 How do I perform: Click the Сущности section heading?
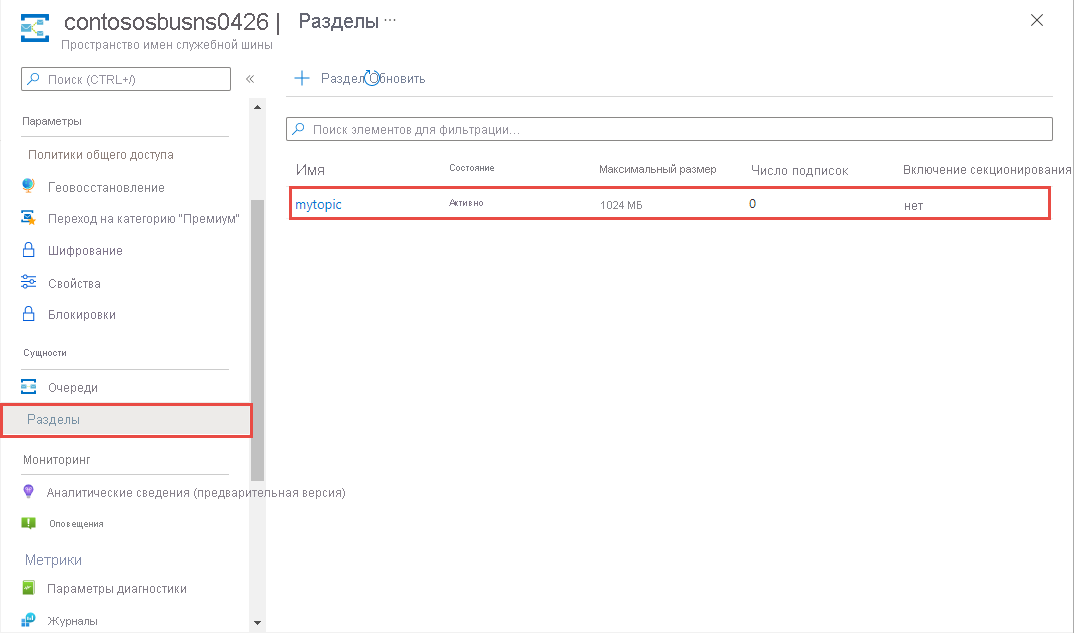pos(45,353)
